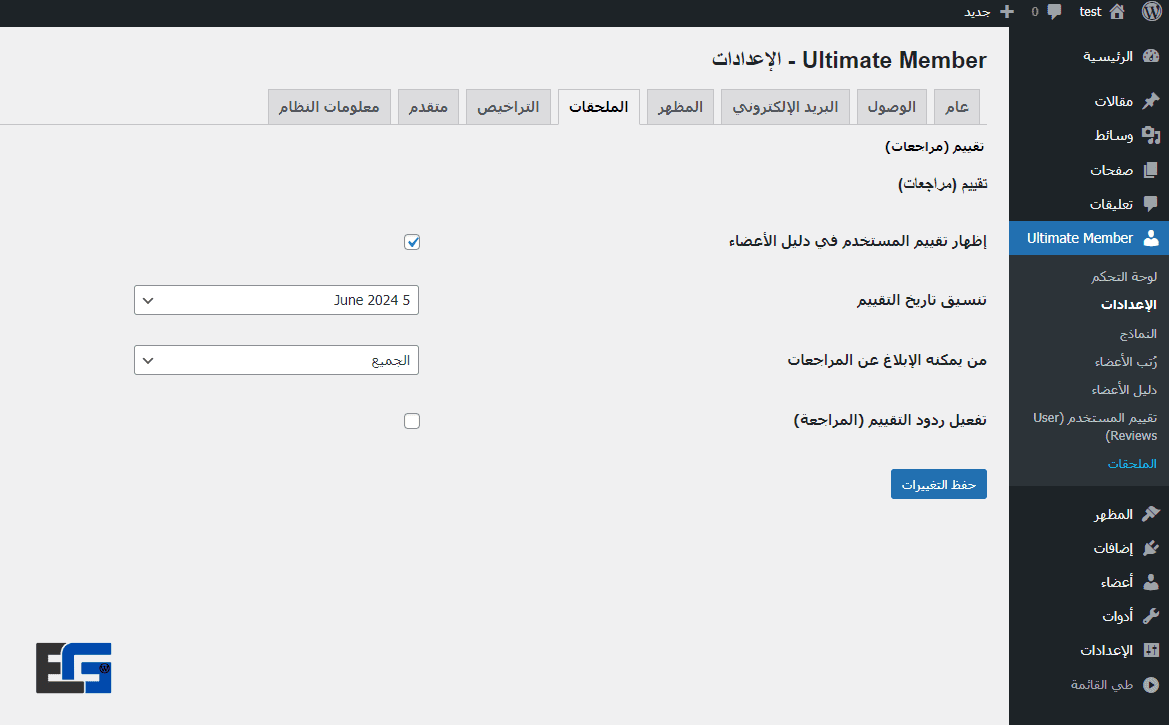Enable تفعيل ردود التقييم checkbox
Screen dimensions: 1169x725
[411, 420]
